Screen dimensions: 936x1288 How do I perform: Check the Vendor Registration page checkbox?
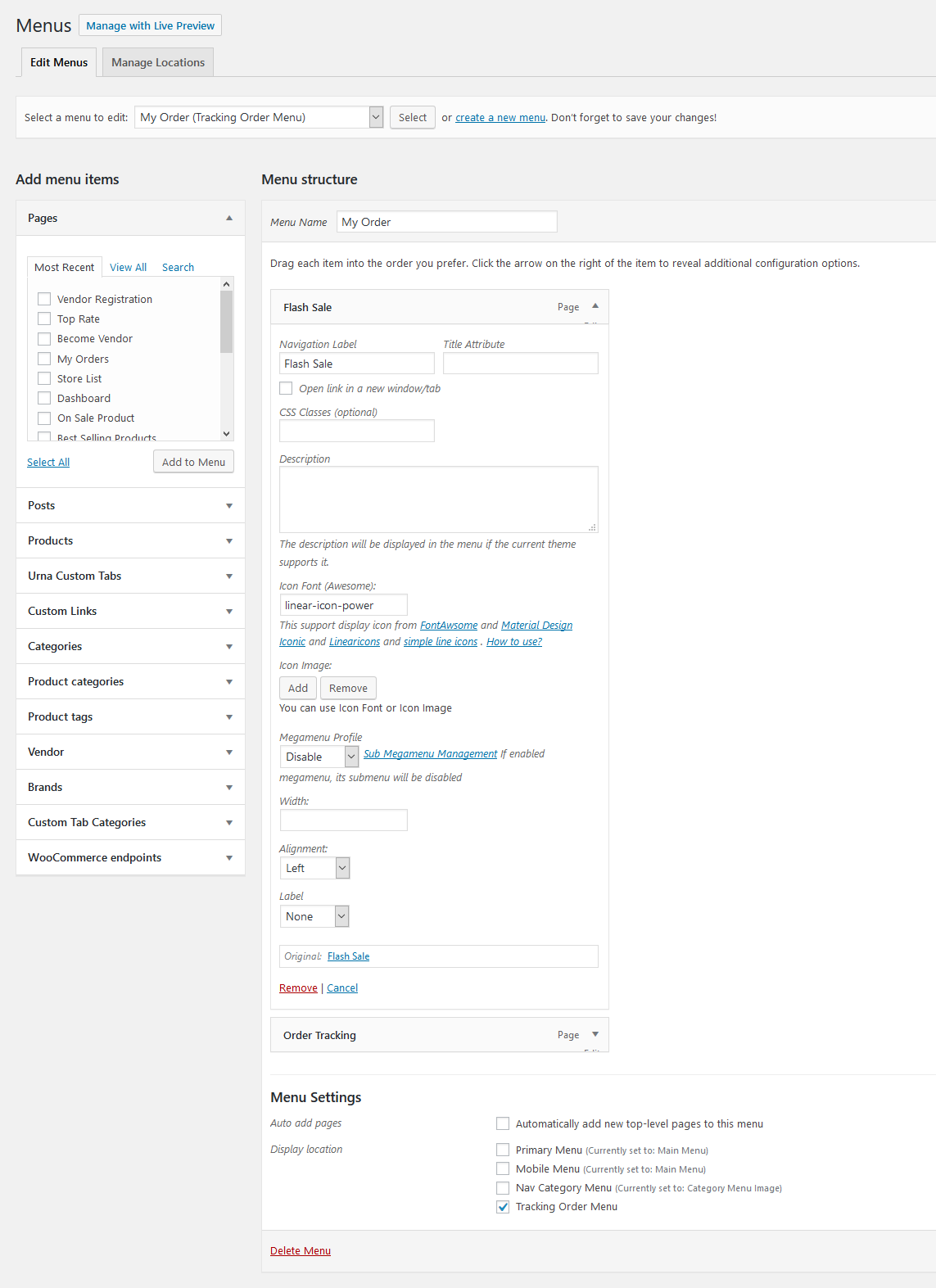44,299
